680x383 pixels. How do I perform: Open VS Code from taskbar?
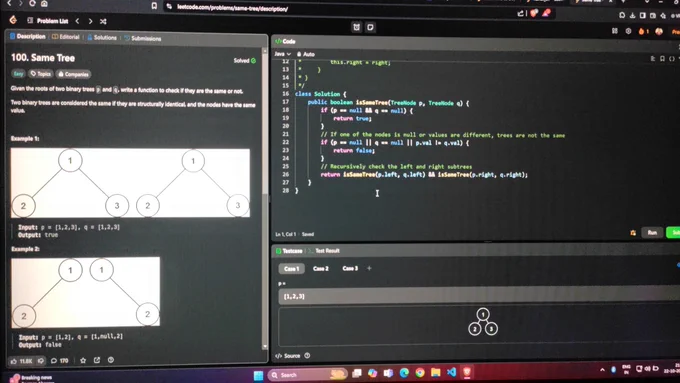pyautogui.click(x=451, y=373)
